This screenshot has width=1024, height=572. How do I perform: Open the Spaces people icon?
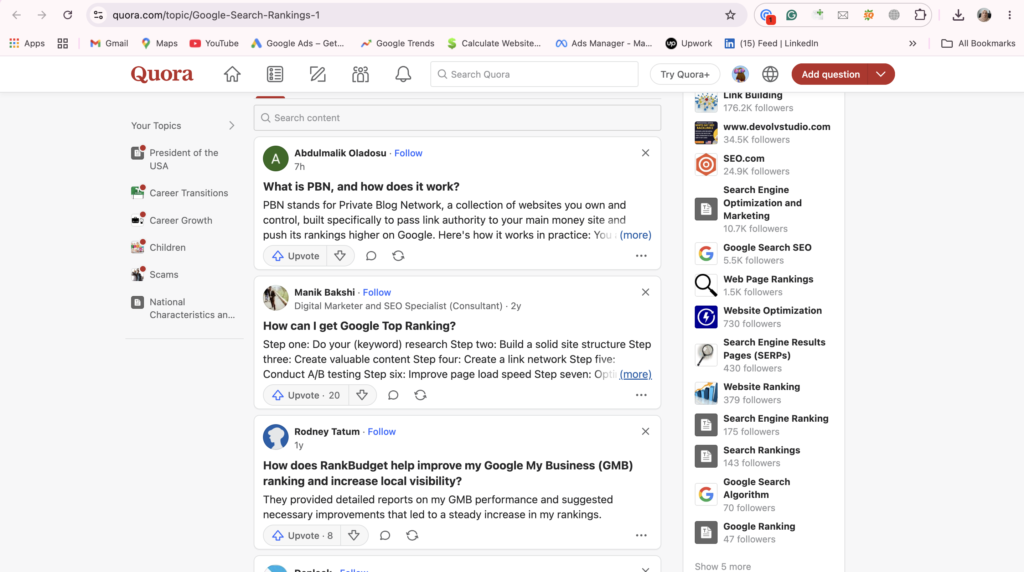click(360, 74)
